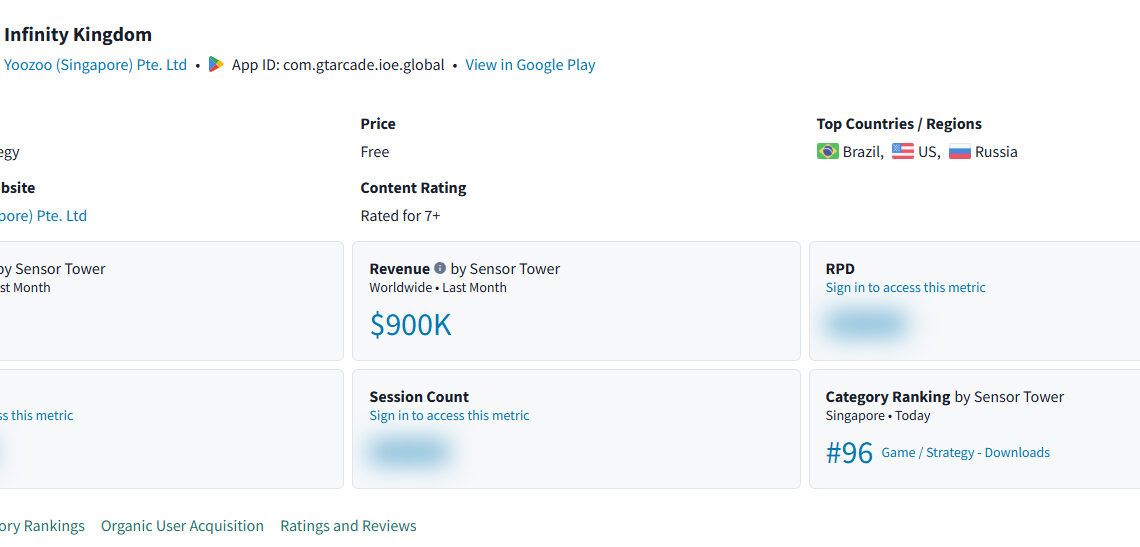The image size is (1140, 547).
Task: Switch to the Category Rankings tab
Action: point(42,526)
